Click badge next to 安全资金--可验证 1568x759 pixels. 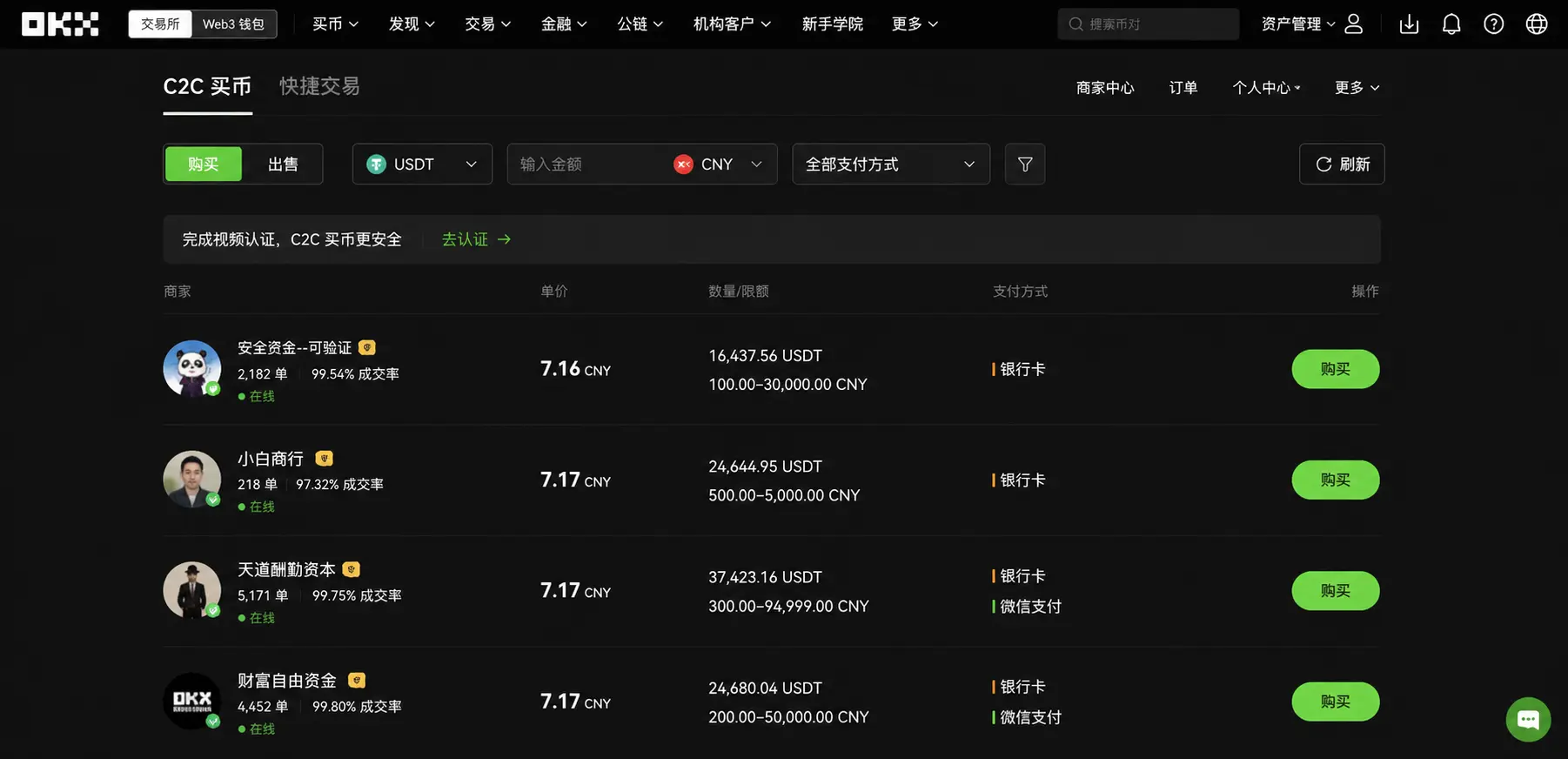coord(367,347)
